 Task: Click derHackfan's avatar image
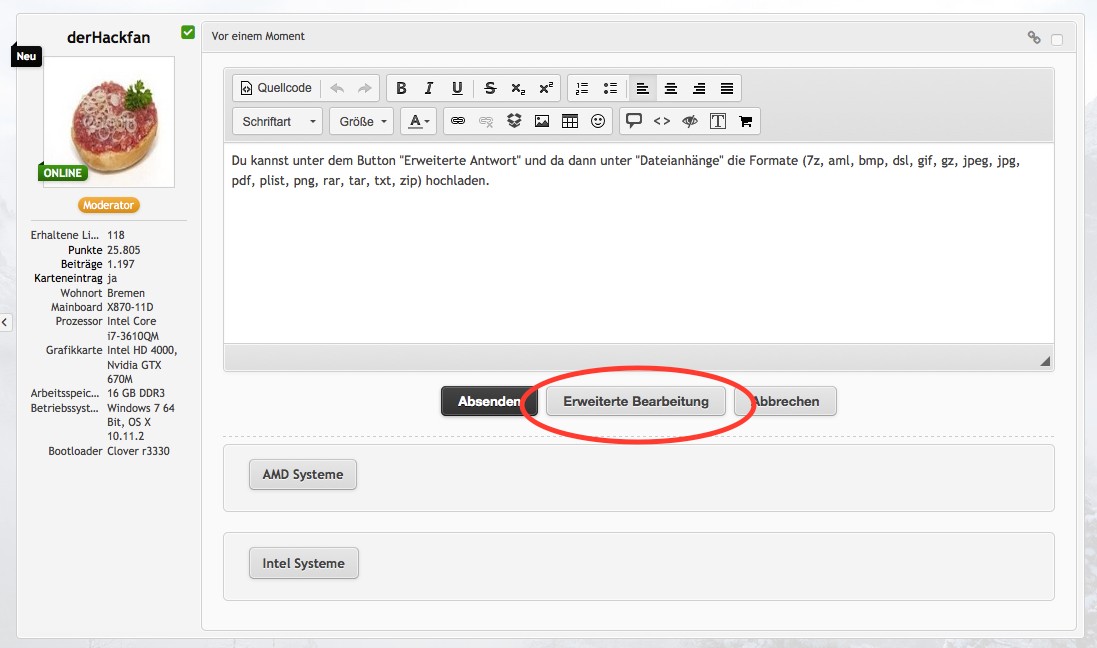109,122
